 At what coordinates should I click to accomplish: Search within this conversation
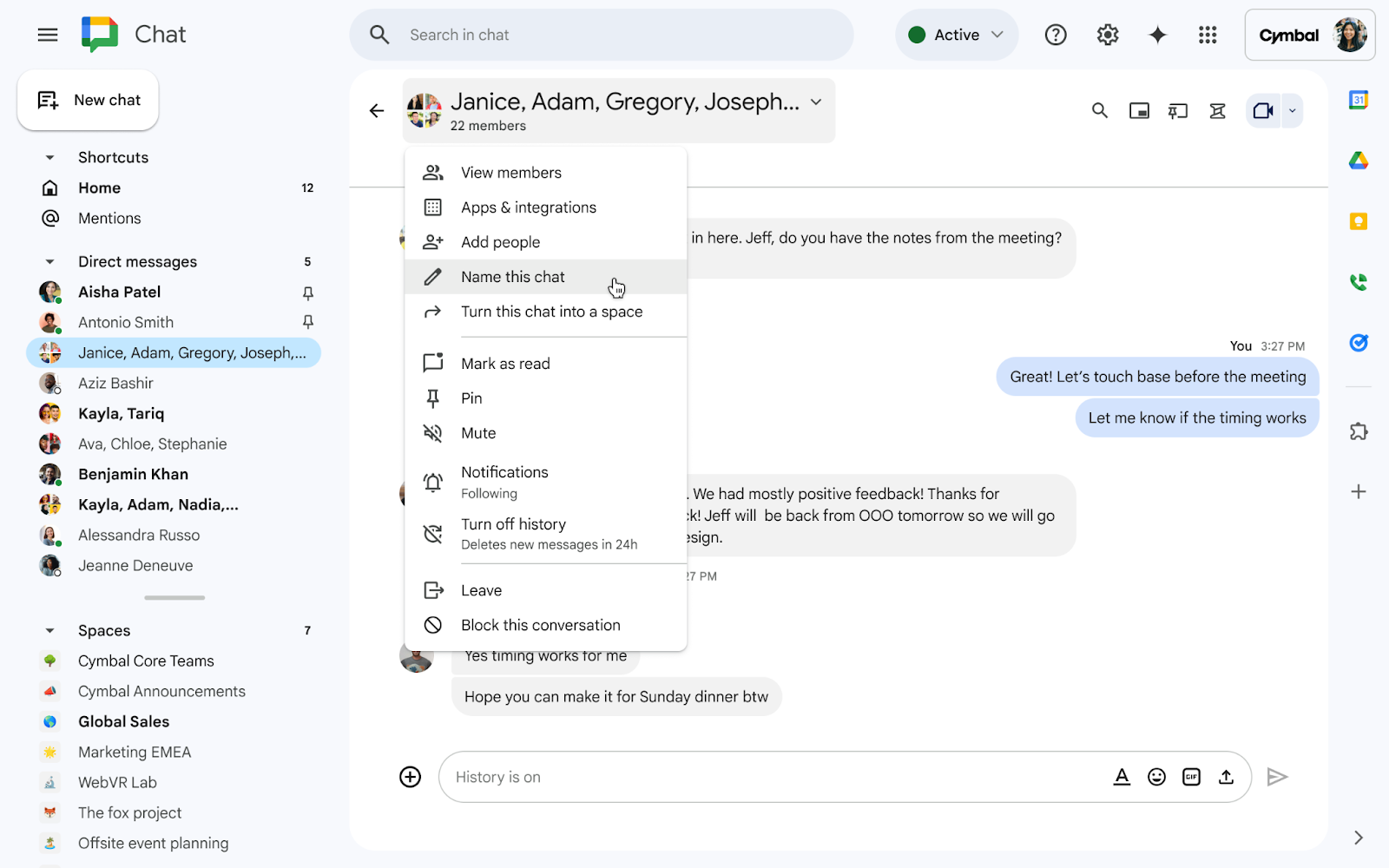pos(1099,110)
